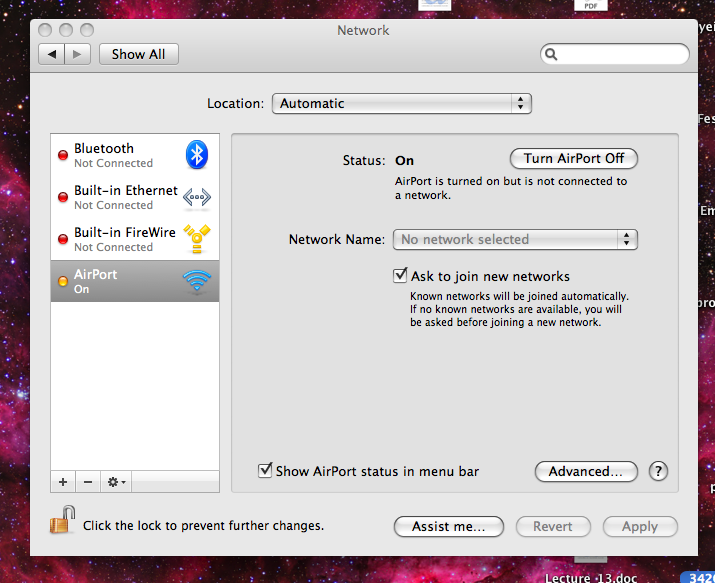Remove selected service with minus button

88,482
